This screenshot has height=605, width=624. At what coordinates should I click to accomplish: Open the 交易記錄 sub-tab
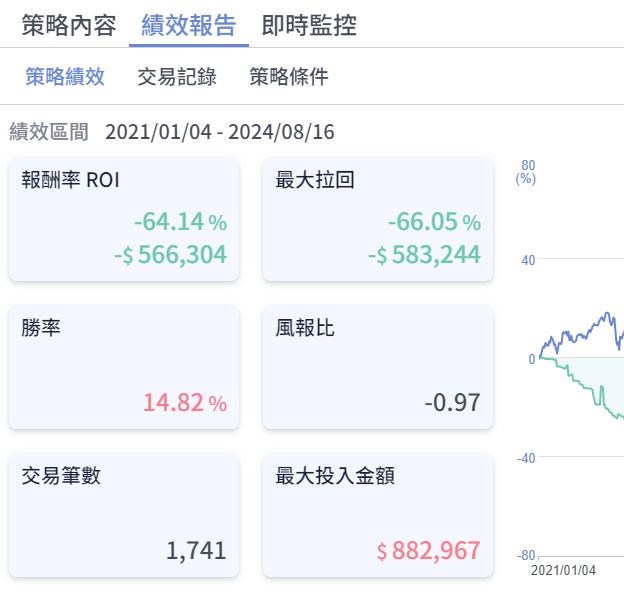(177, 77)
